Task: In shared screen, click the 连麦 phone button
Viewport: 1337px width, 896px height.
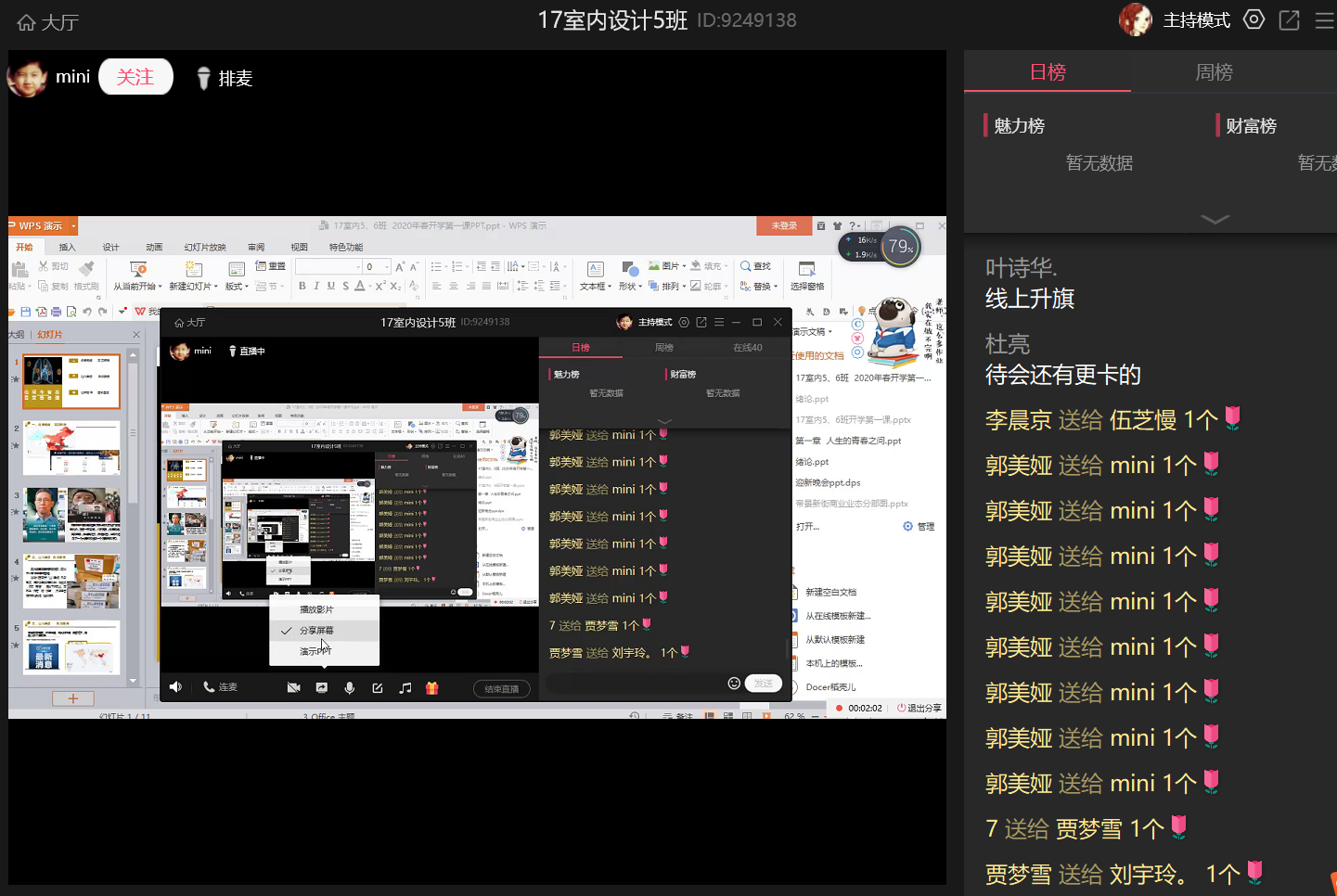Action: click(x=220, y=687)
